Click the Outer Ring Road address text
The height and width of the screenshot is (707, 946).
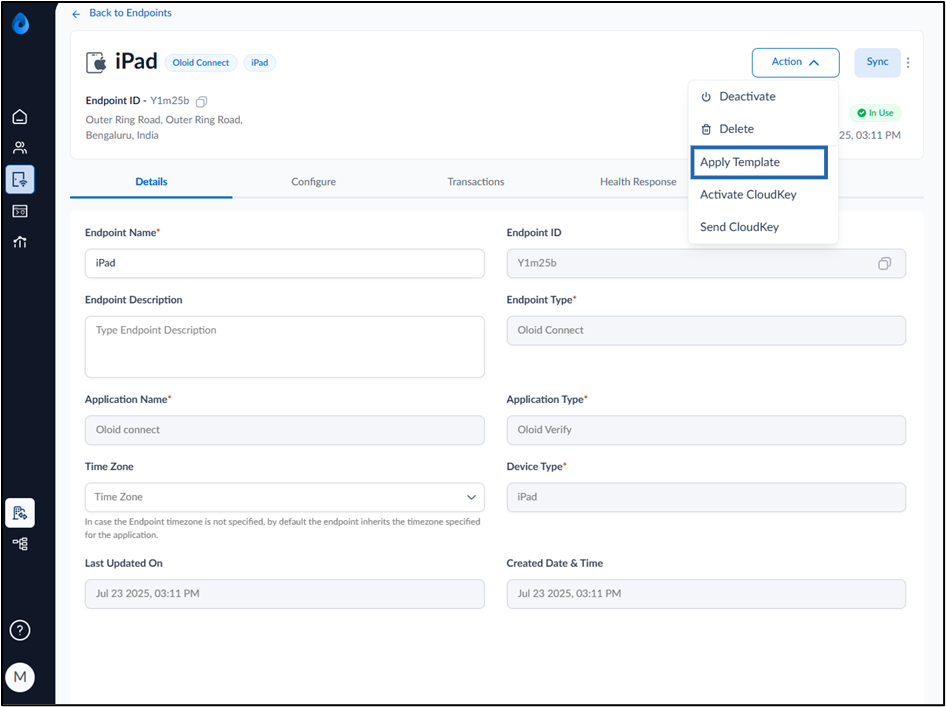(x=164, y=128)
